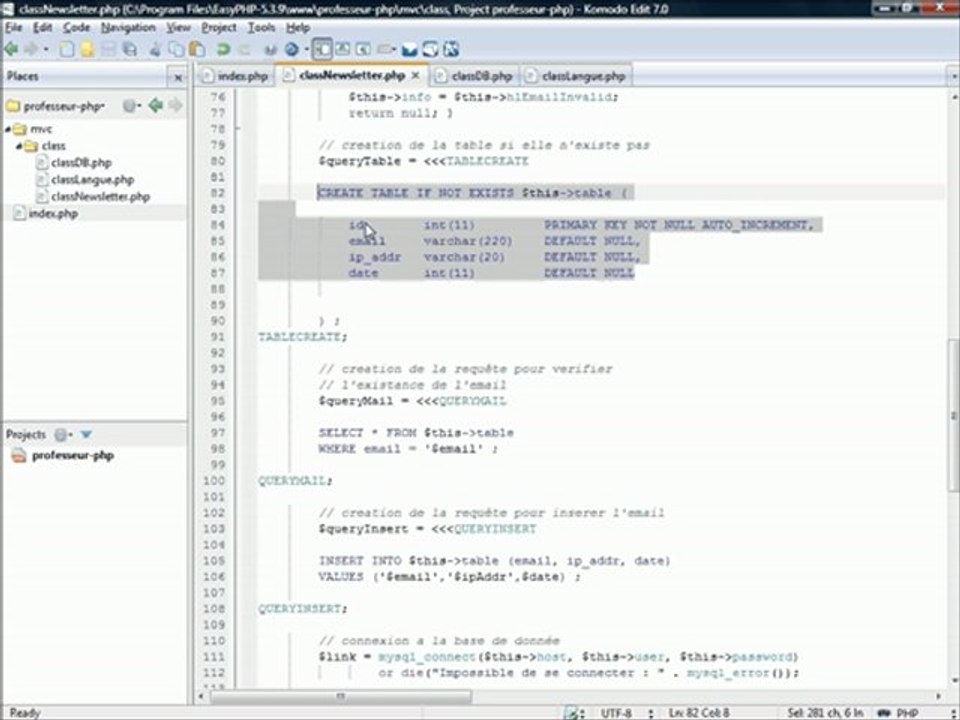Save the current file via toolbar

click(108, 49)
